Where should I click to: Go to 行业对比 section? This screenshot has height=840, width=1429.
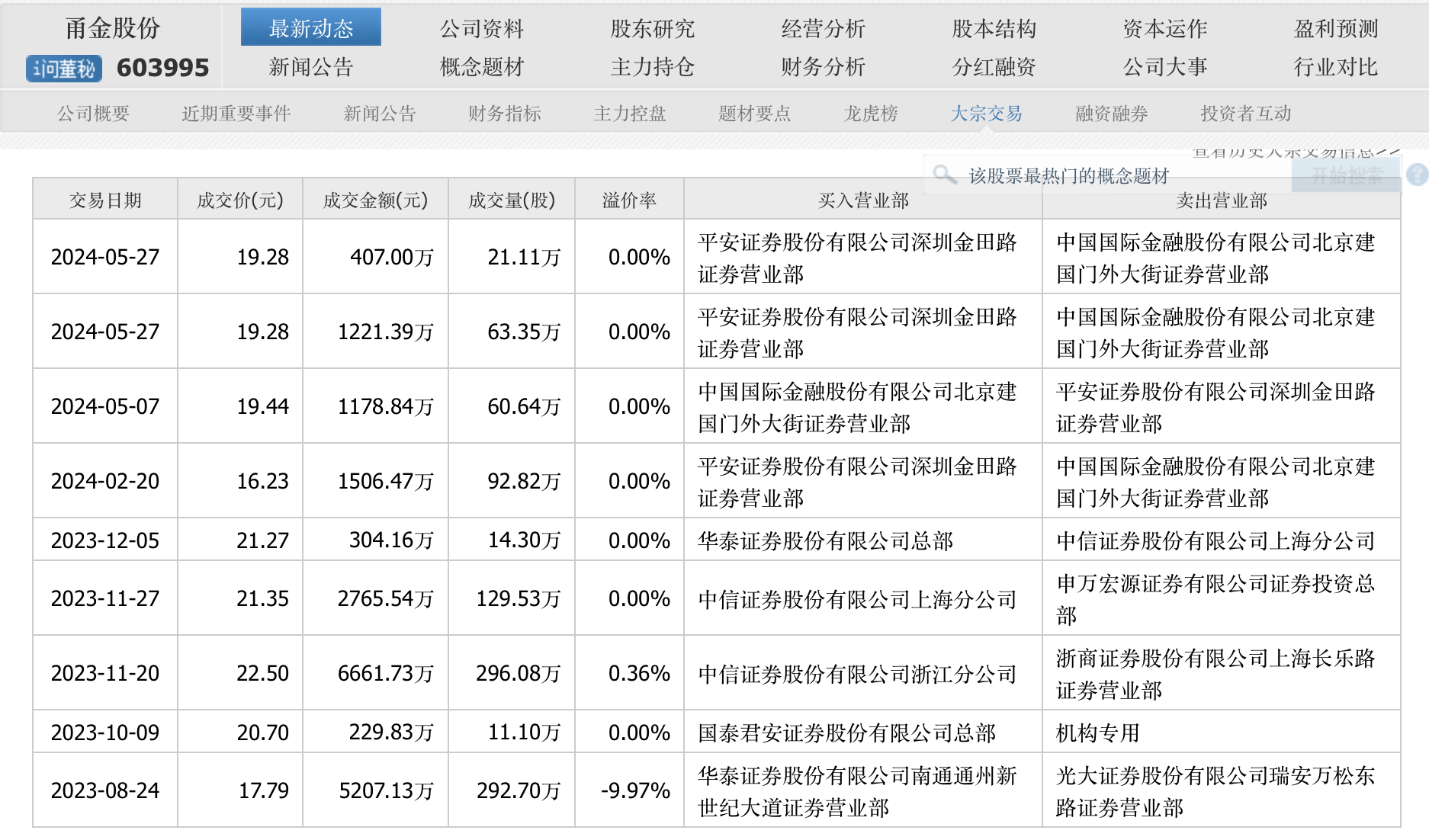[x=1336, y=67]
